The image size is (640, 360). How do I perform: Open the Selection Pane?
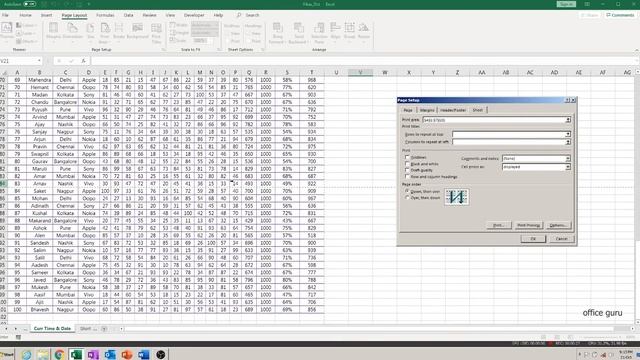point(319,33)
